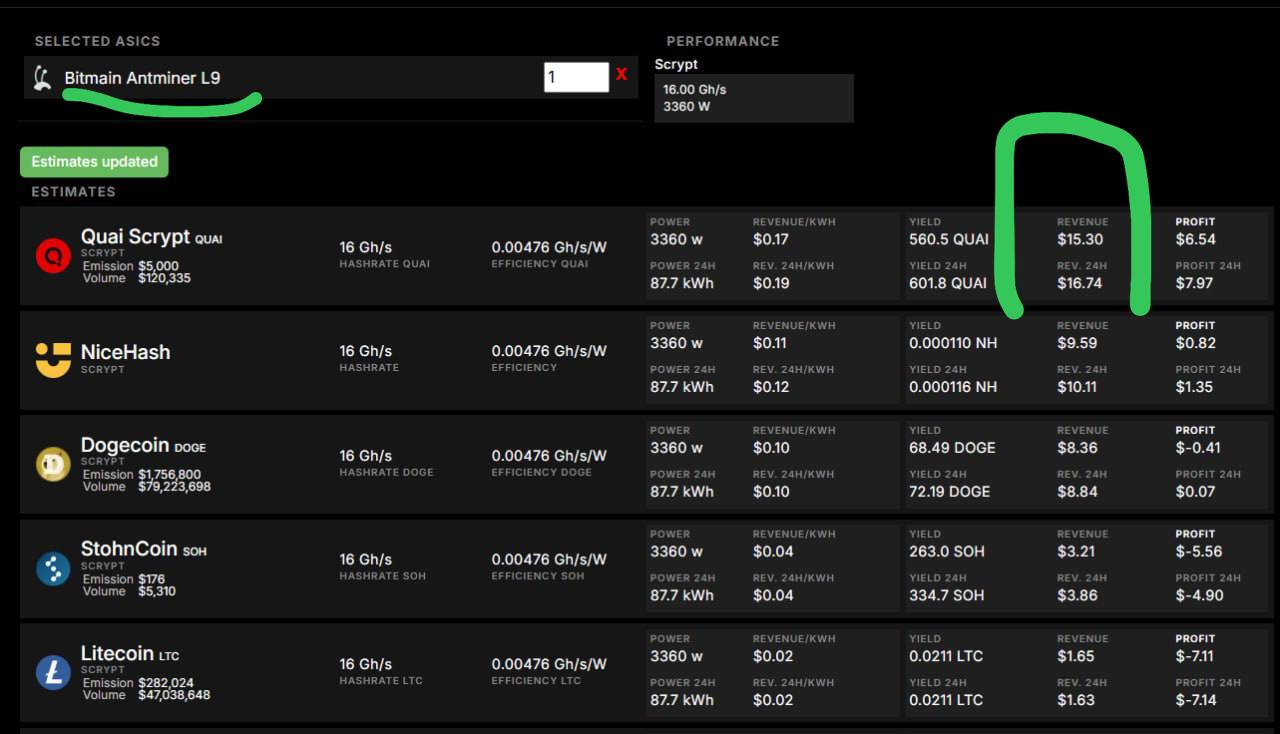Click the Scrypt performance box with 16.00 Gh/s
Screen dimensions: 1280x734
753,98
